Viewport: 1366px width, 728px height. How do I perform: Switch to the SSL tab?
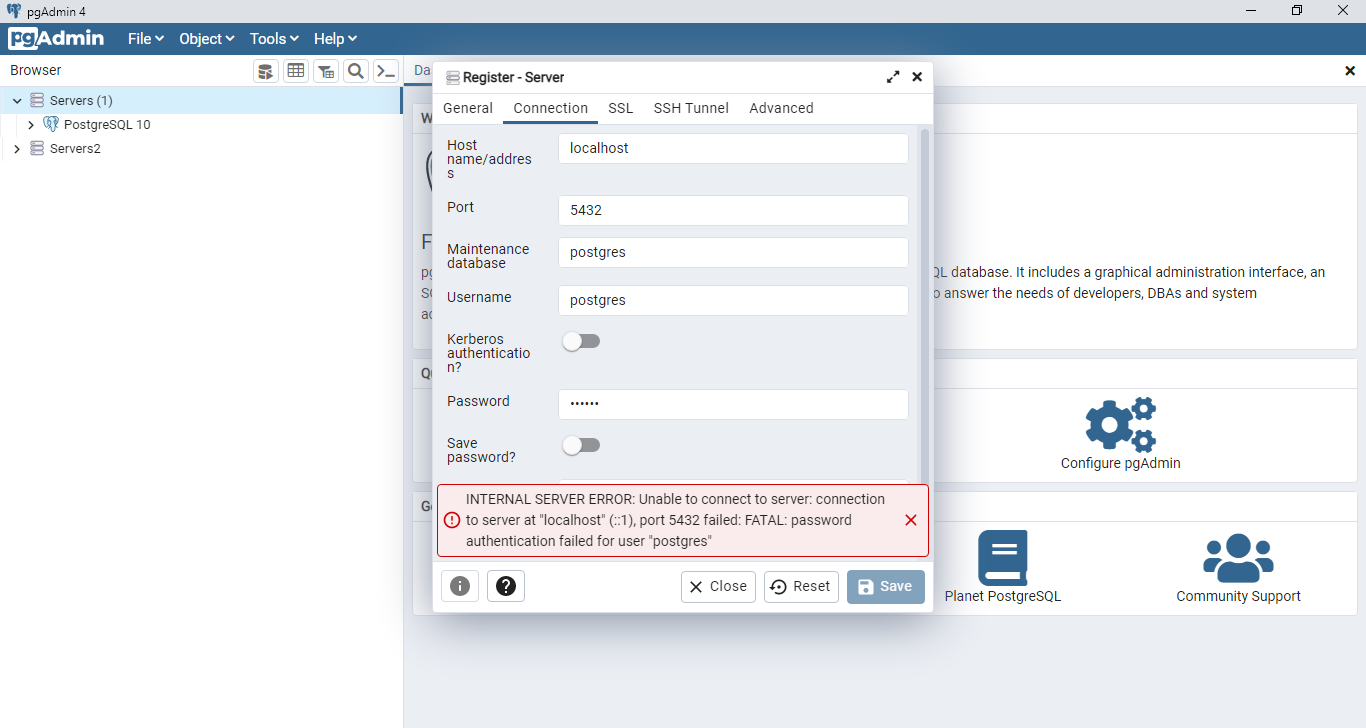coord(620,108)
